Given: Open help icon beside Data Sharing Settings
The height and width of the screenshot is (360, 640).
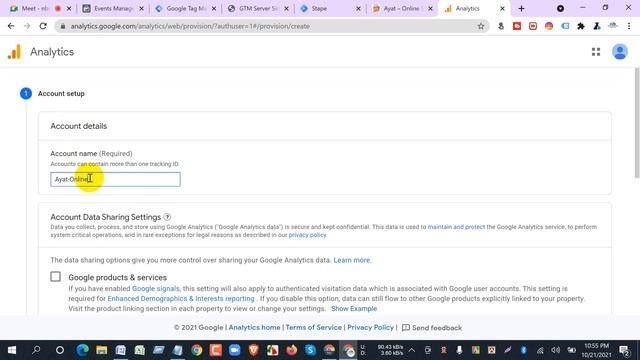Looking at the screenshot, I should point(167,217).
